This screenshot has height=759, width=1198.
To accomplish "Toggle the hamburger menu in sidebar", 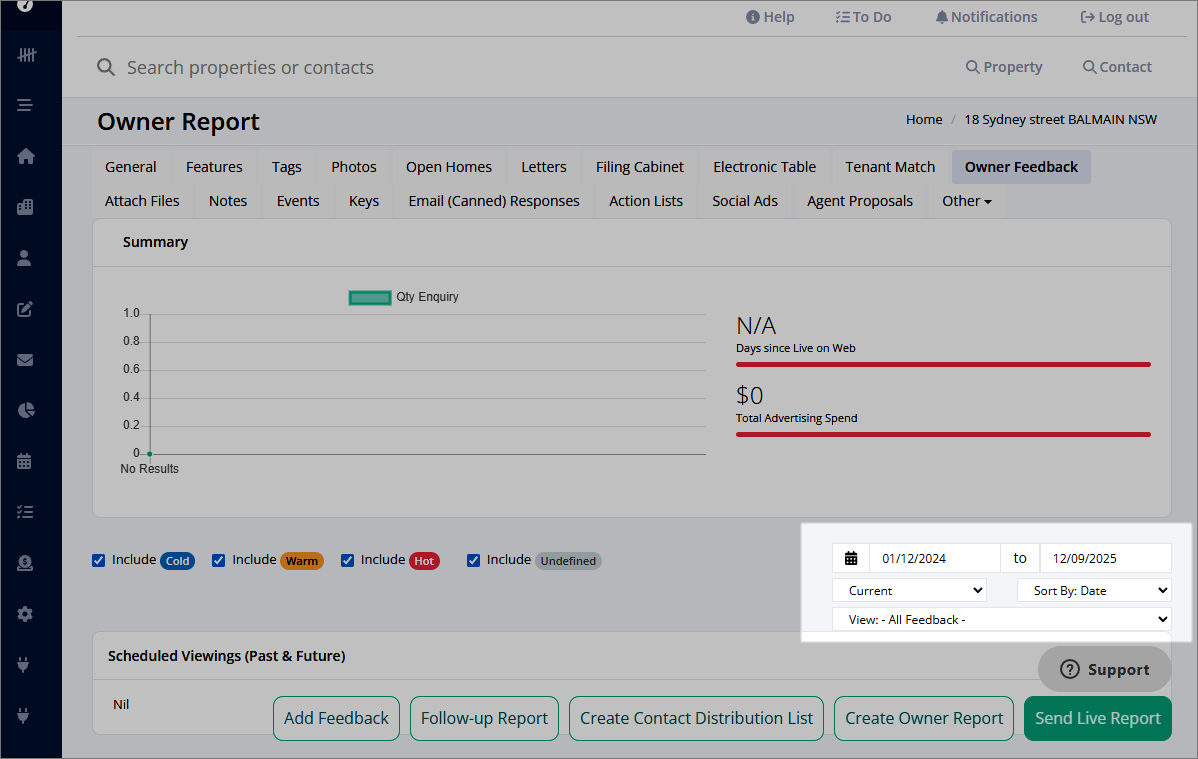I will [x=25, y=105].
